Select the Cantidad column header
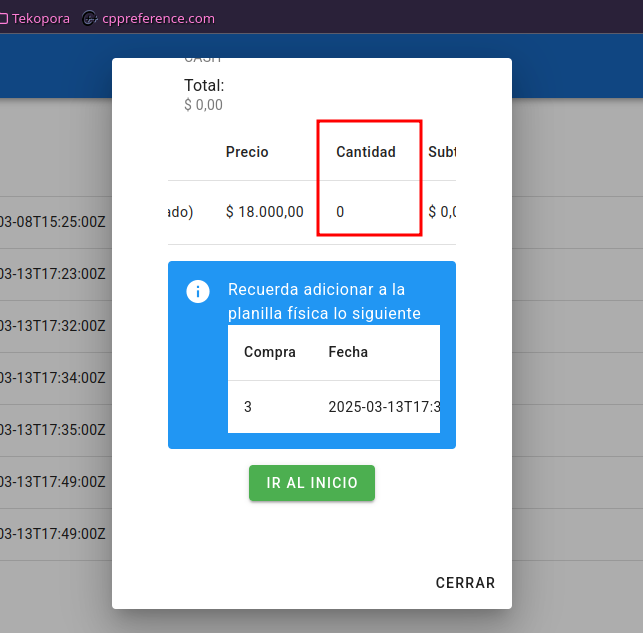The image size is (643, 633). 366,152
